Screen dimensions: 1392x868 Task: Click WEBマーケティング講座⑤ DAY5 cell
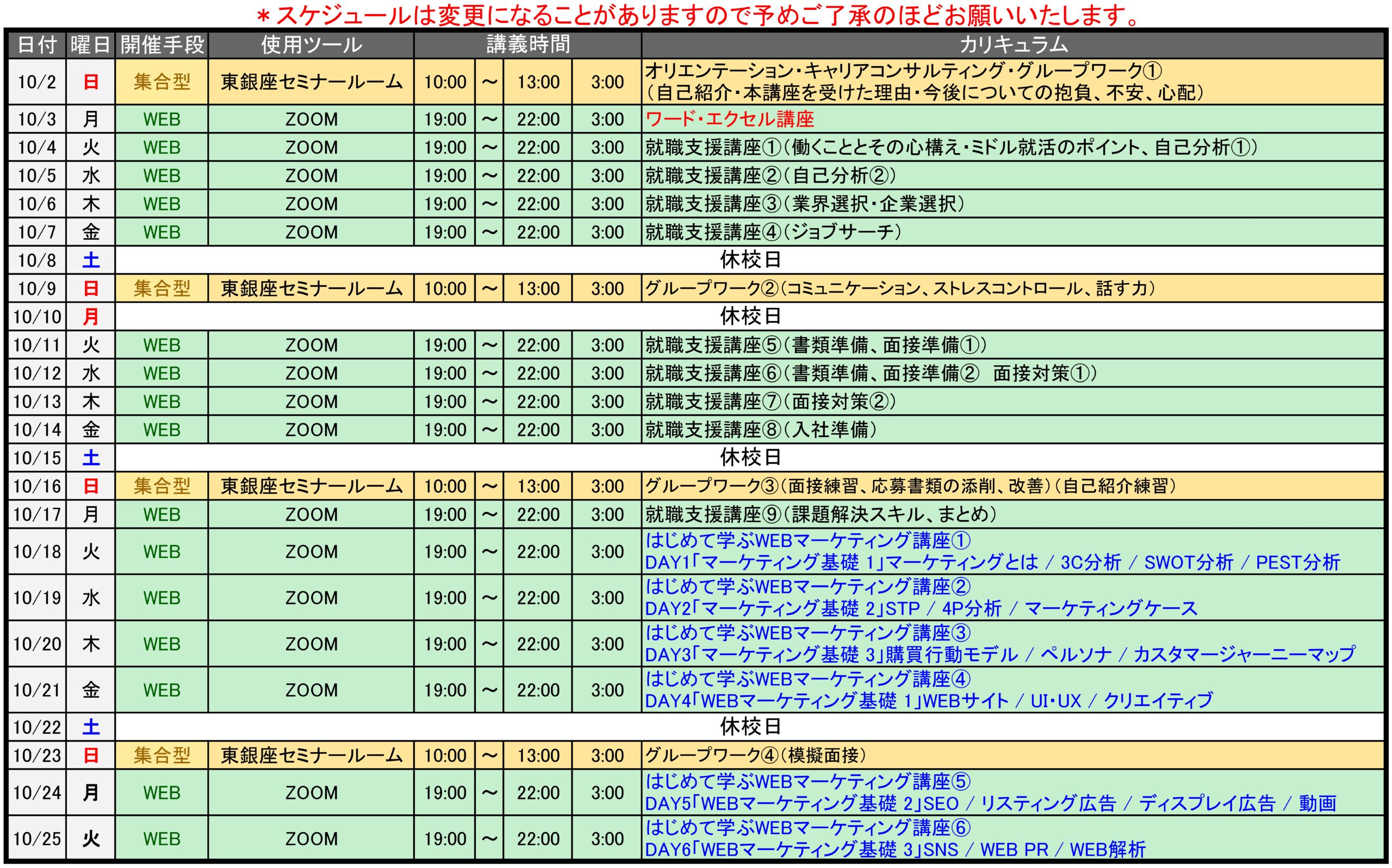pos(1013,793)
